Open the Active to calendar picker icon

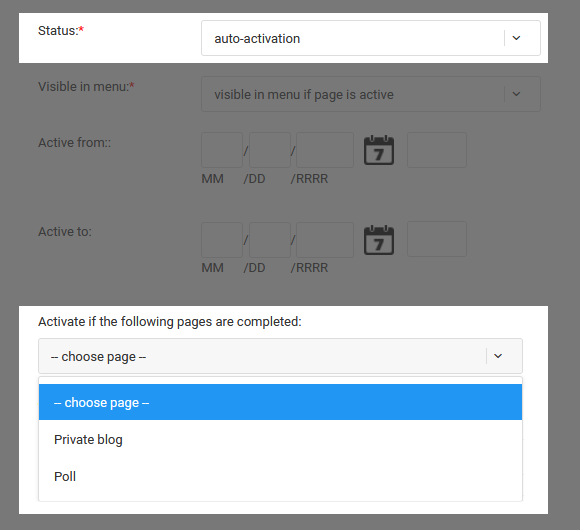pyautogui.click(x=379, y=240)
